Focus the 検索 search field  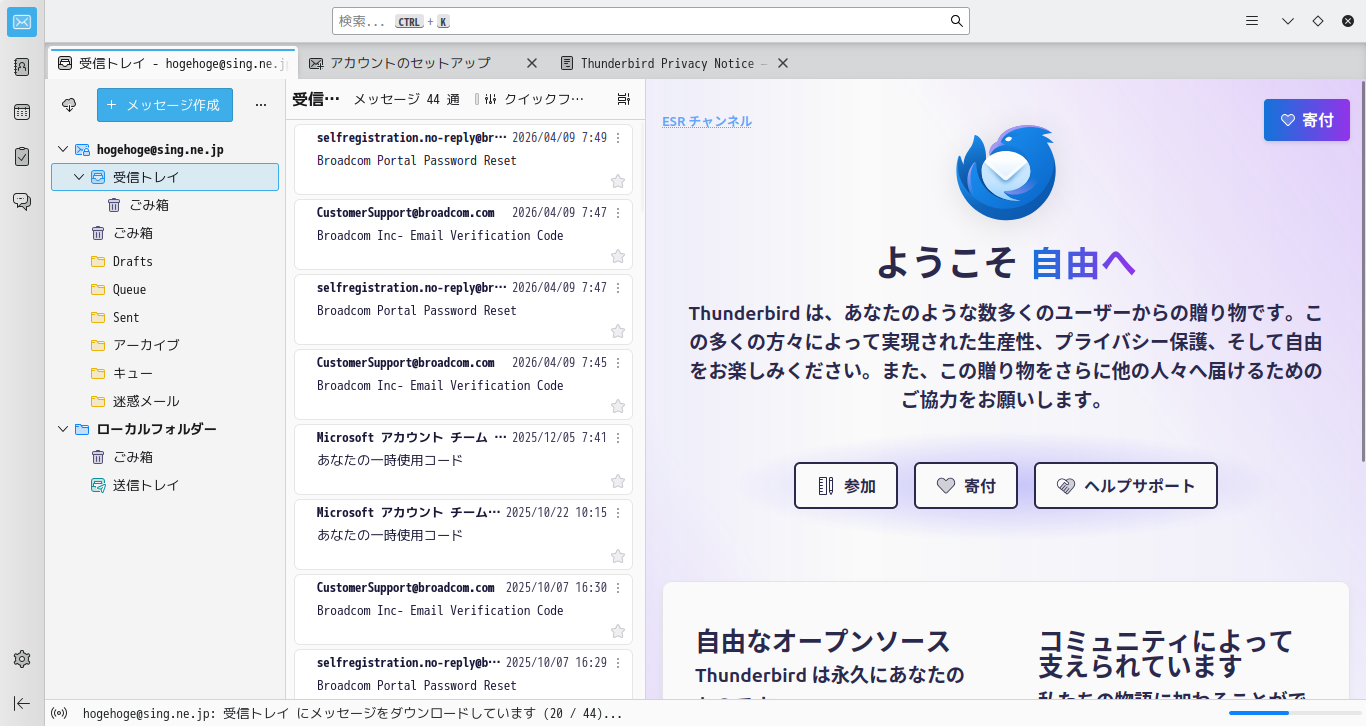pos(650,21)
